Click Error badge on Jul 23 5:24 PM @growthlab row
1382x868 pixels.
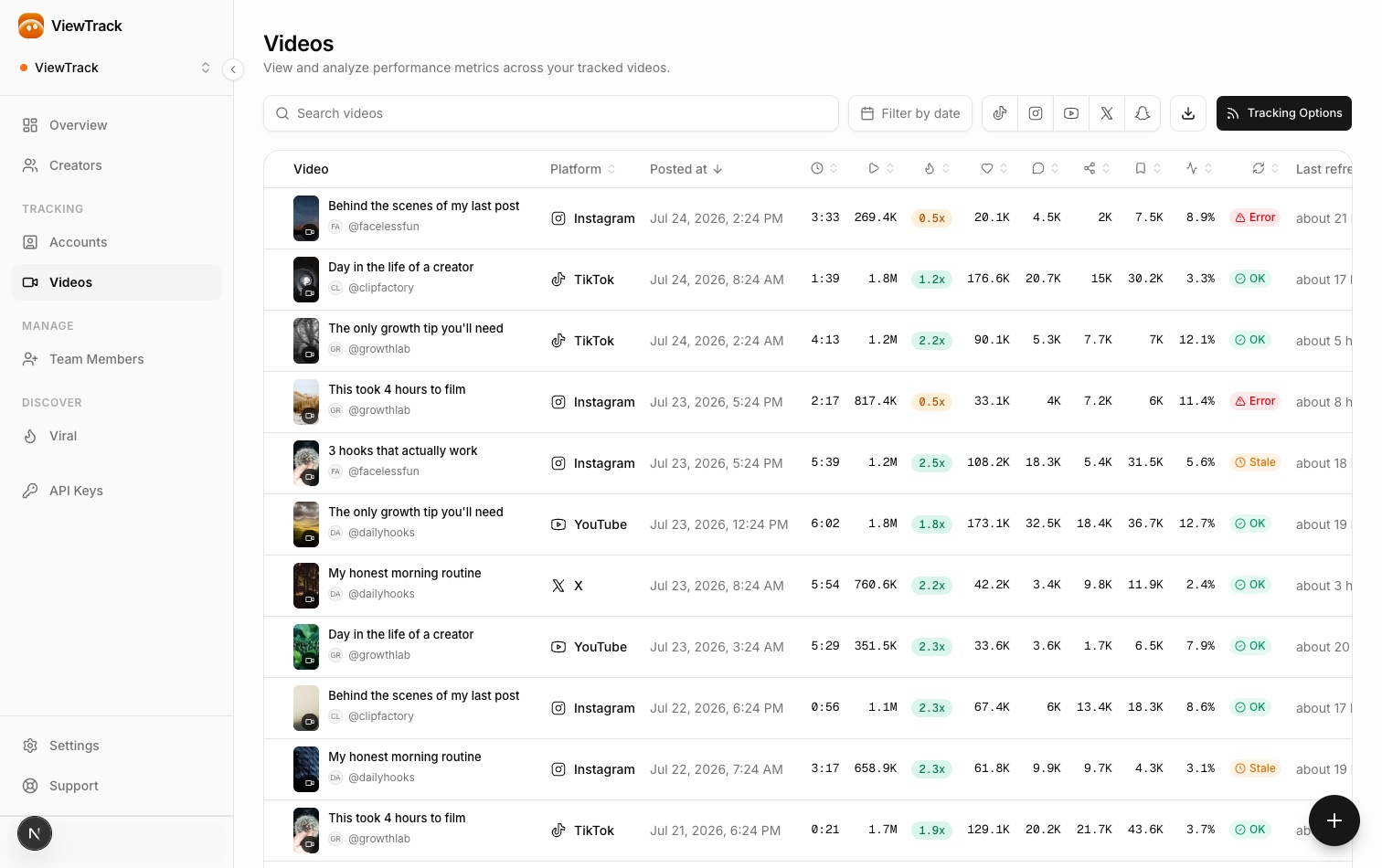coord(1255,401)
